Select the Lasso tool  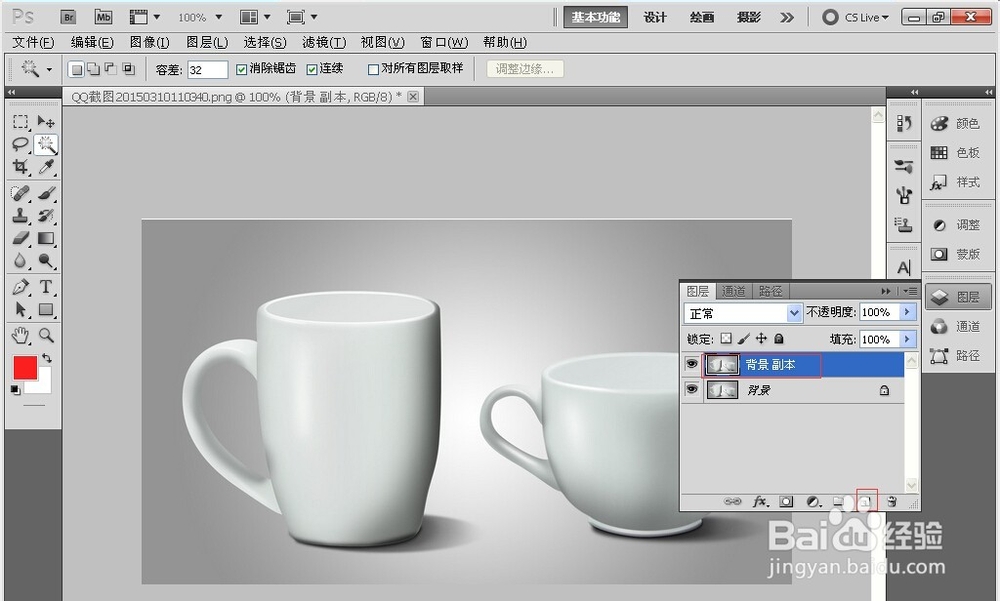click(20, 144)
